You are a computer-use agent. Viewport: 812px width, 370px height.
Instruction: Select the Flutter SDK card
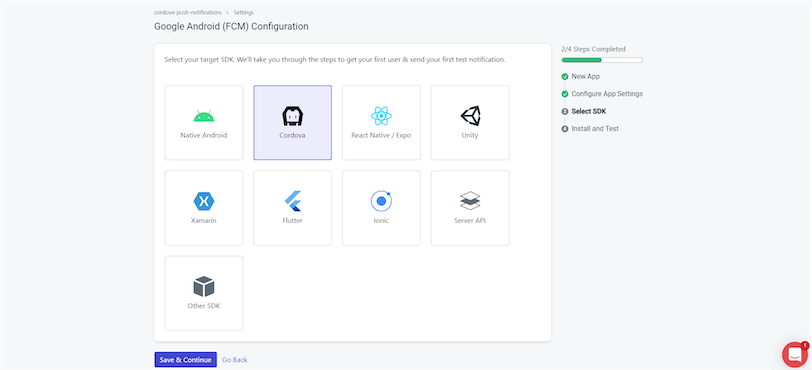tap(293, 208)
